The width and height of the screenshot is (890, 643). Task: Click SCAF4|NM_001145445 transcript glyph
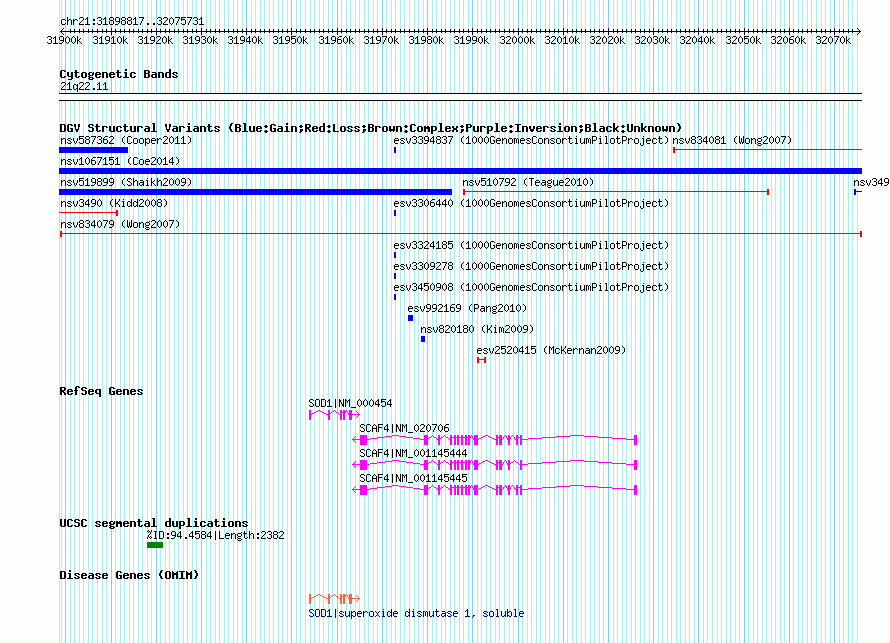point(495,490)
